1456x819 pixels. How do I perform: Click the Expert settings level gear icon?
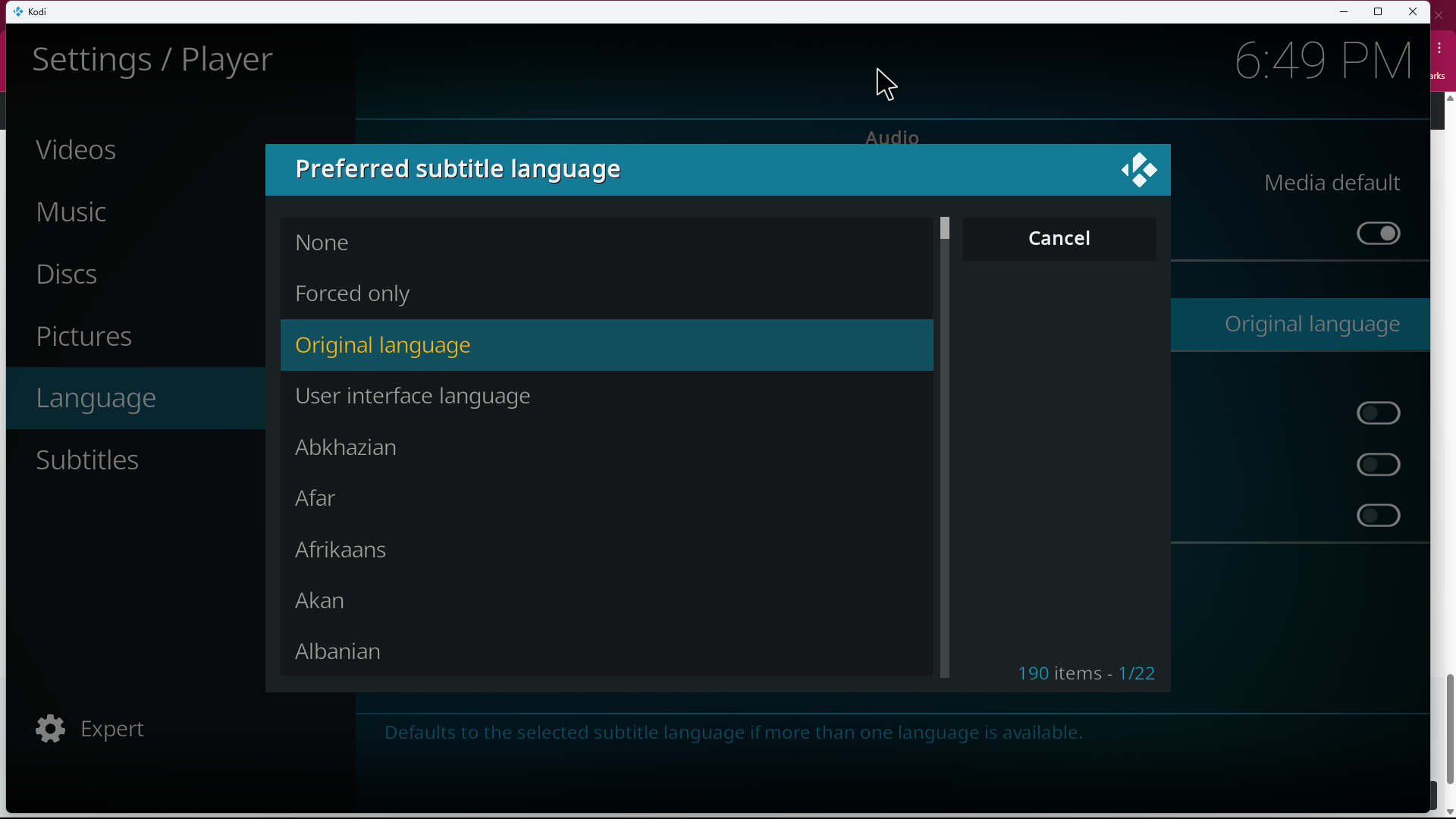(x=50, y=729)
